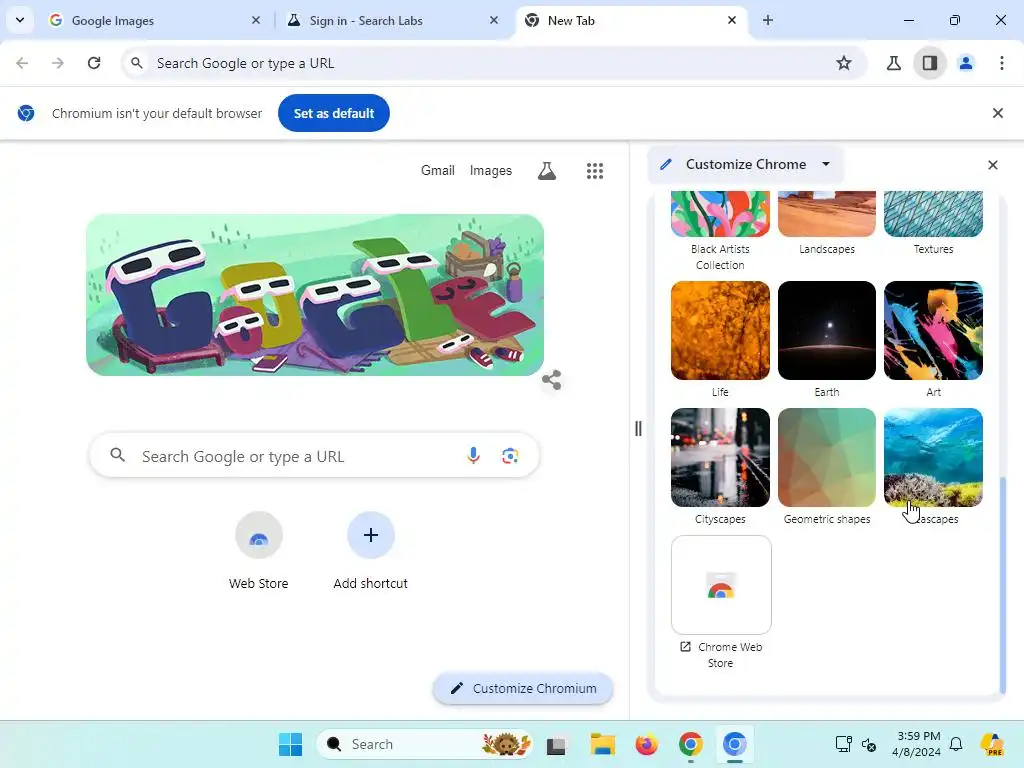Open the tab search dropdown arrow
The height and width of the screenshot is (768, 1024).
[x=20, y=20]
